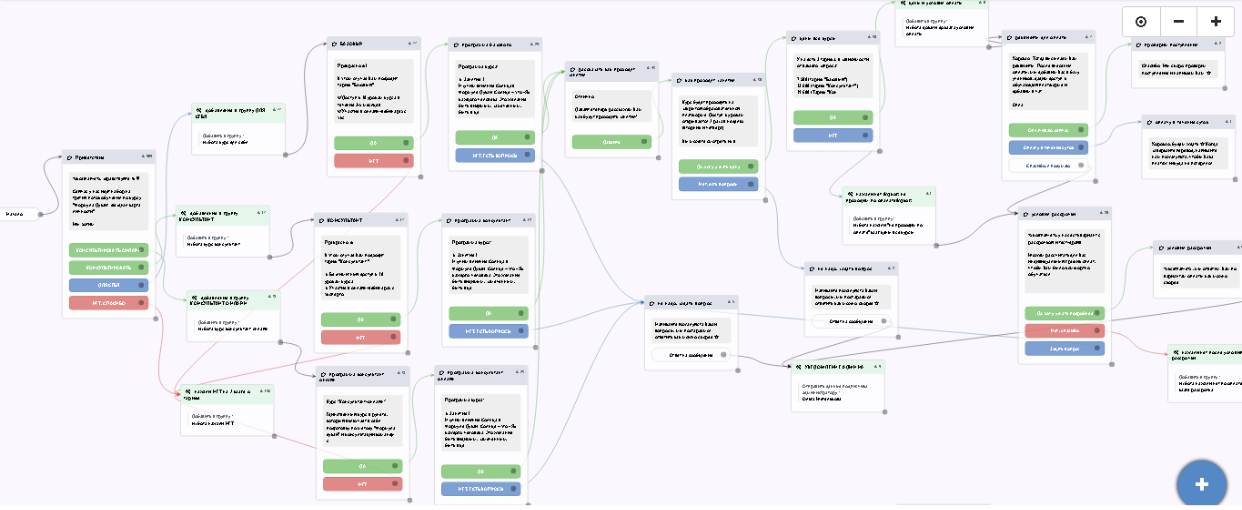This screenshot has width=1242, height=510.
Task: Select the red НЕТ button in БАЗОВЫЙ block
Action: tap(373, 161)
